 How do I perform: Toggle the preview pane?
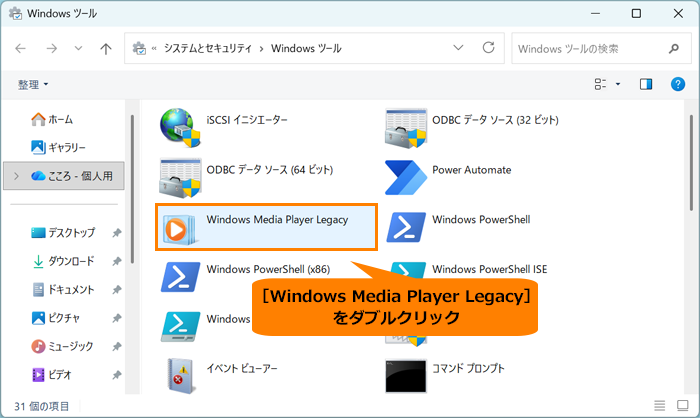click(646, 84)
